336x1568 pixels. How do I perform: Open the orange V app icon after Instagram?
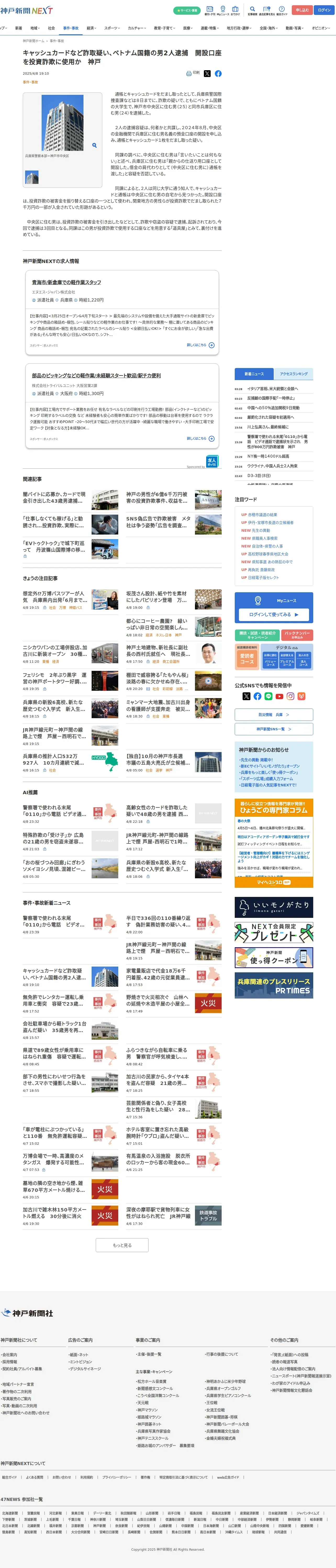301,696
